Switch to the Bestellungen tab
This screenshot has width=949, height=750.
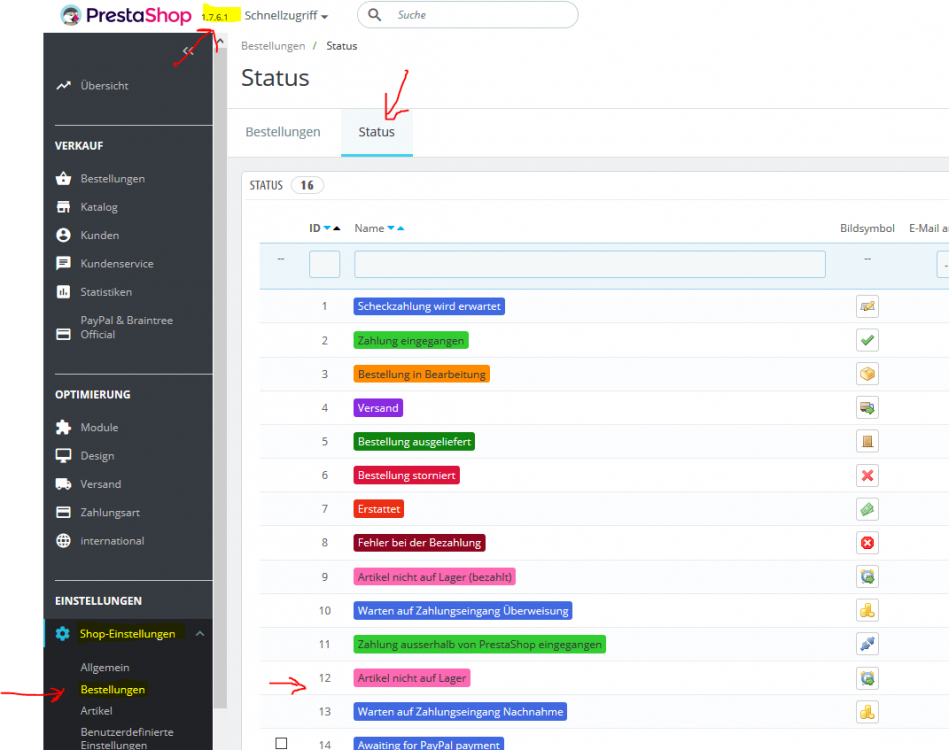[x=283, y=132]
